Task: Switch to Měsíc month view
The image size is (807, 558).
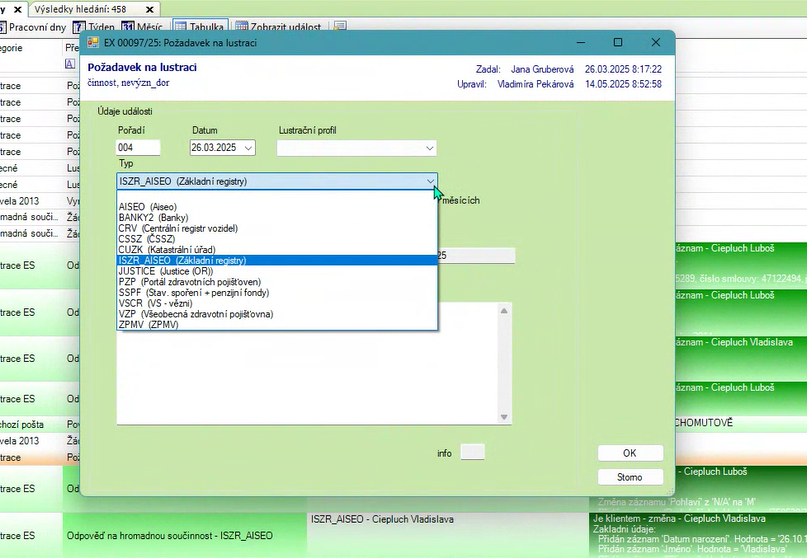Action: click(x=144, y=27)
